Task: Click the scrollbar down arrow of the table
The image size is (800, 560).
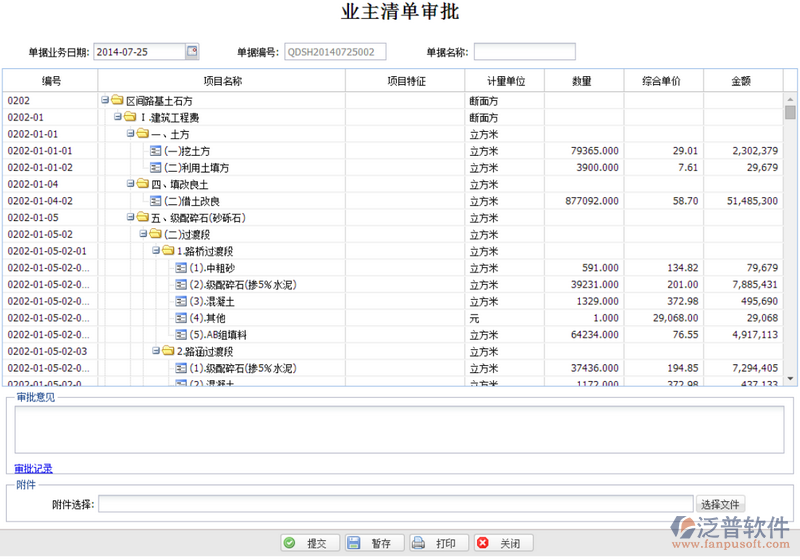Action: click(x=790, y=378)
